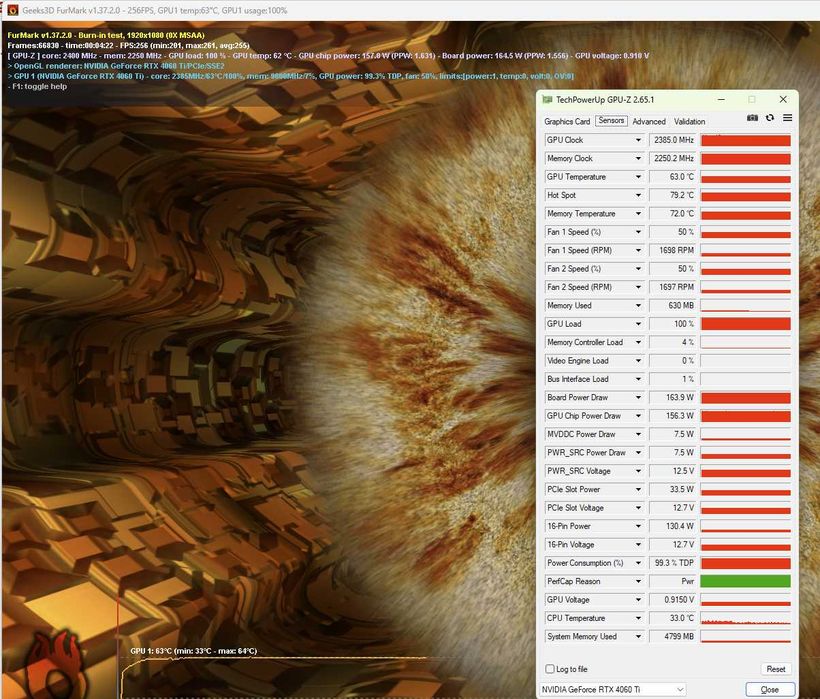Open the GPU Clock sensor dropdown
This screenshot has height=699, width=820.
click(638, 140)
